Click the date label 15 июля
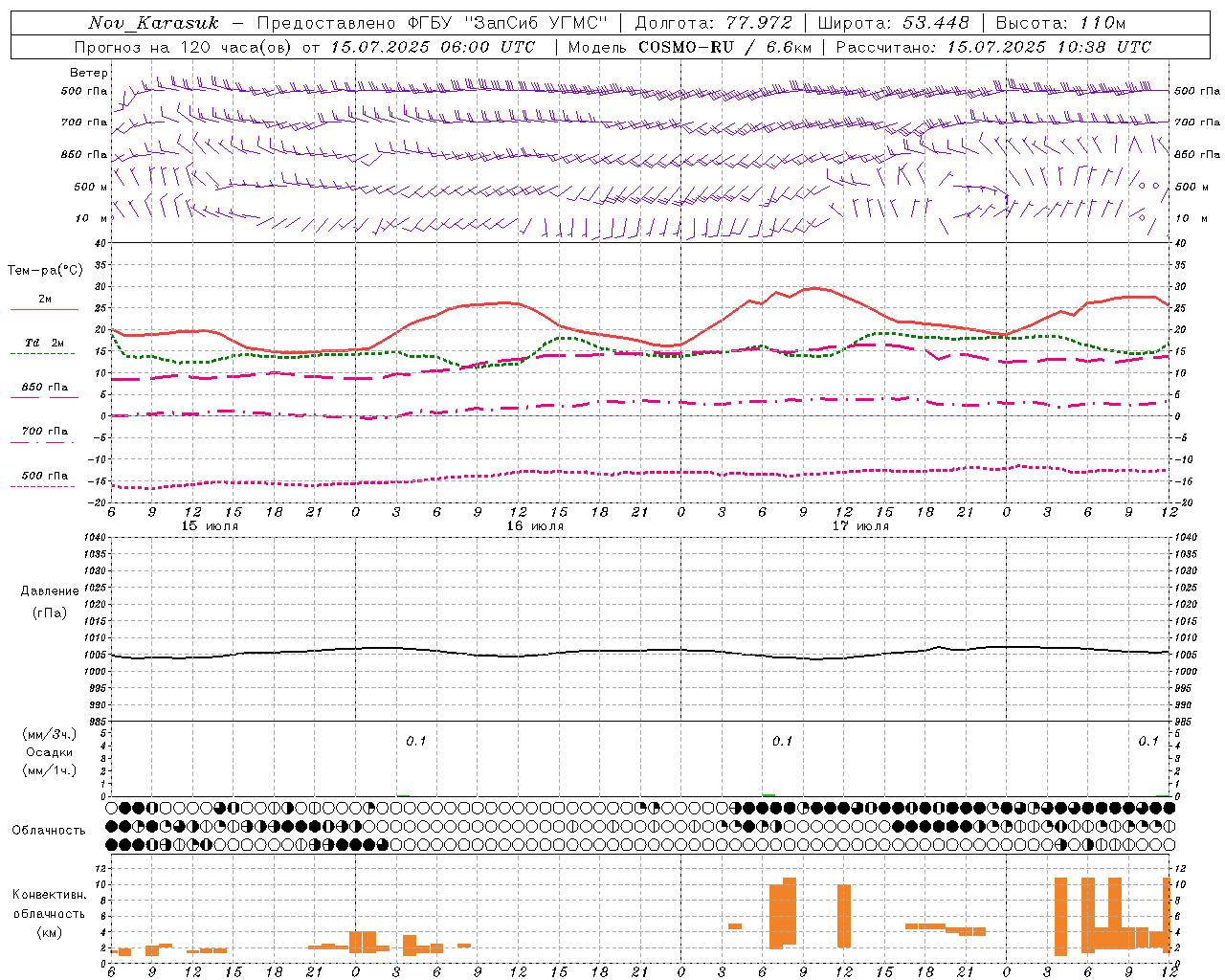 coord(210,526)
